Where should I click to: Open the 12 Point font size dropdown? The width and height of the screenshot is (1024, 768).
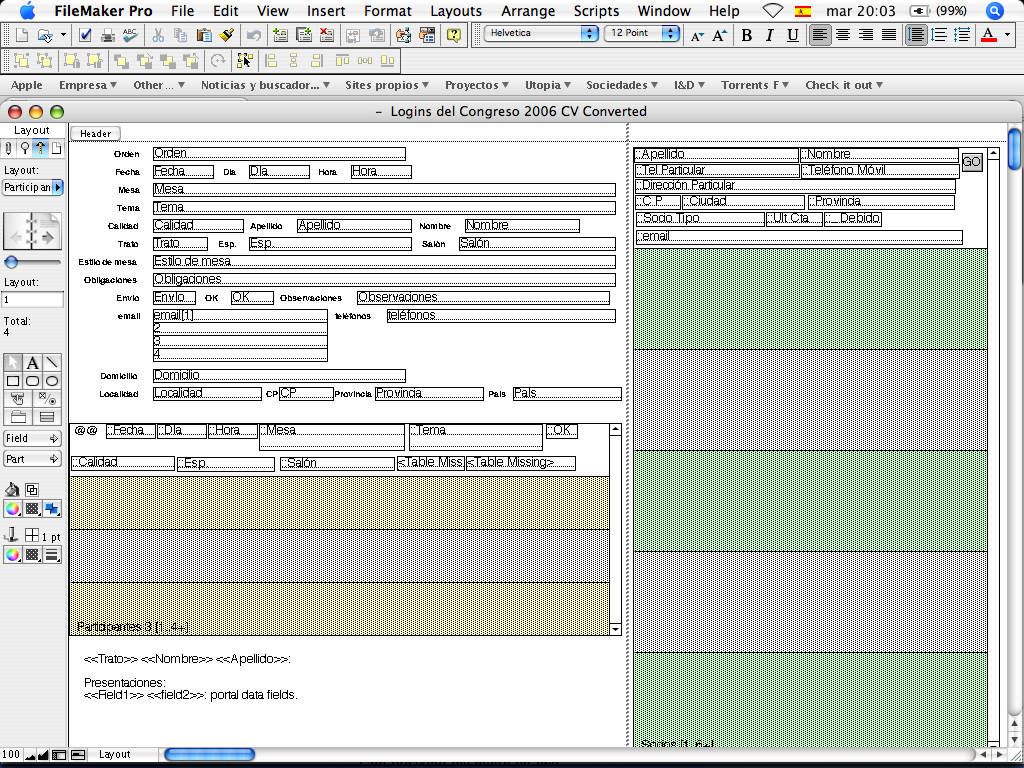(641, 33)
